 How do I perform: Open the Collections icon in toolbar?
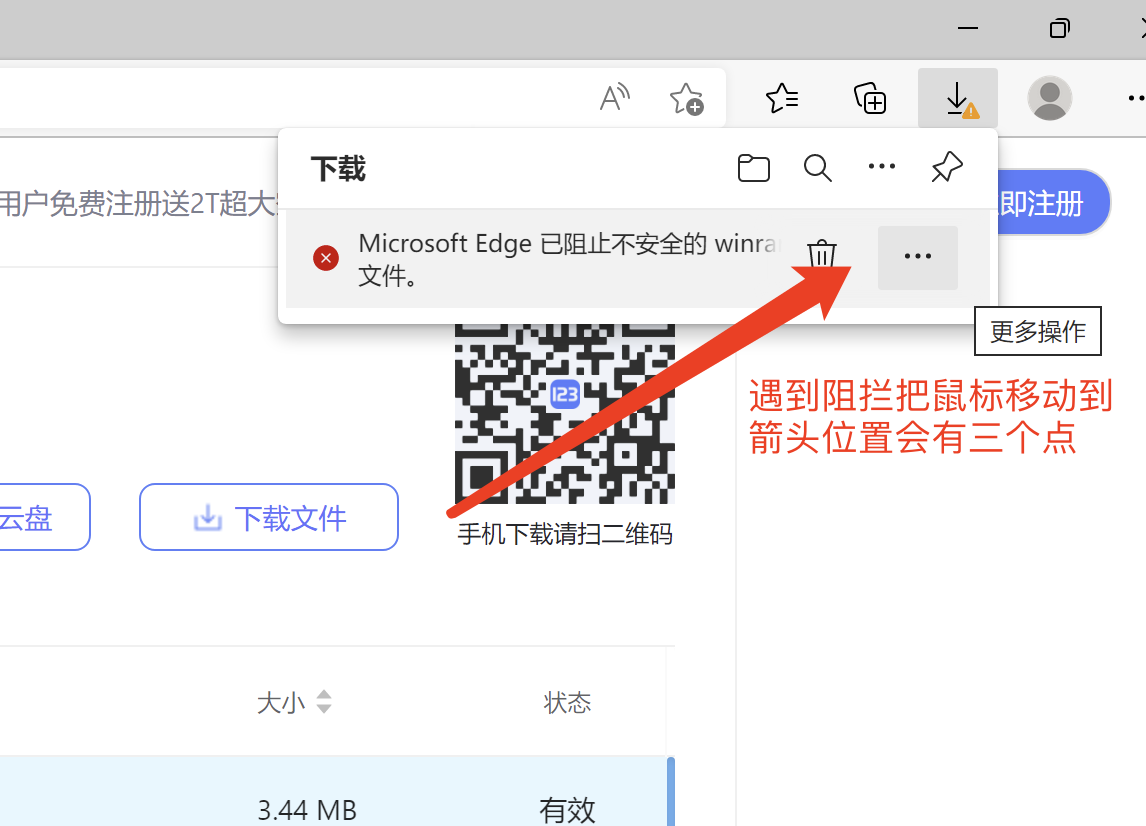(x=870, y=98)
